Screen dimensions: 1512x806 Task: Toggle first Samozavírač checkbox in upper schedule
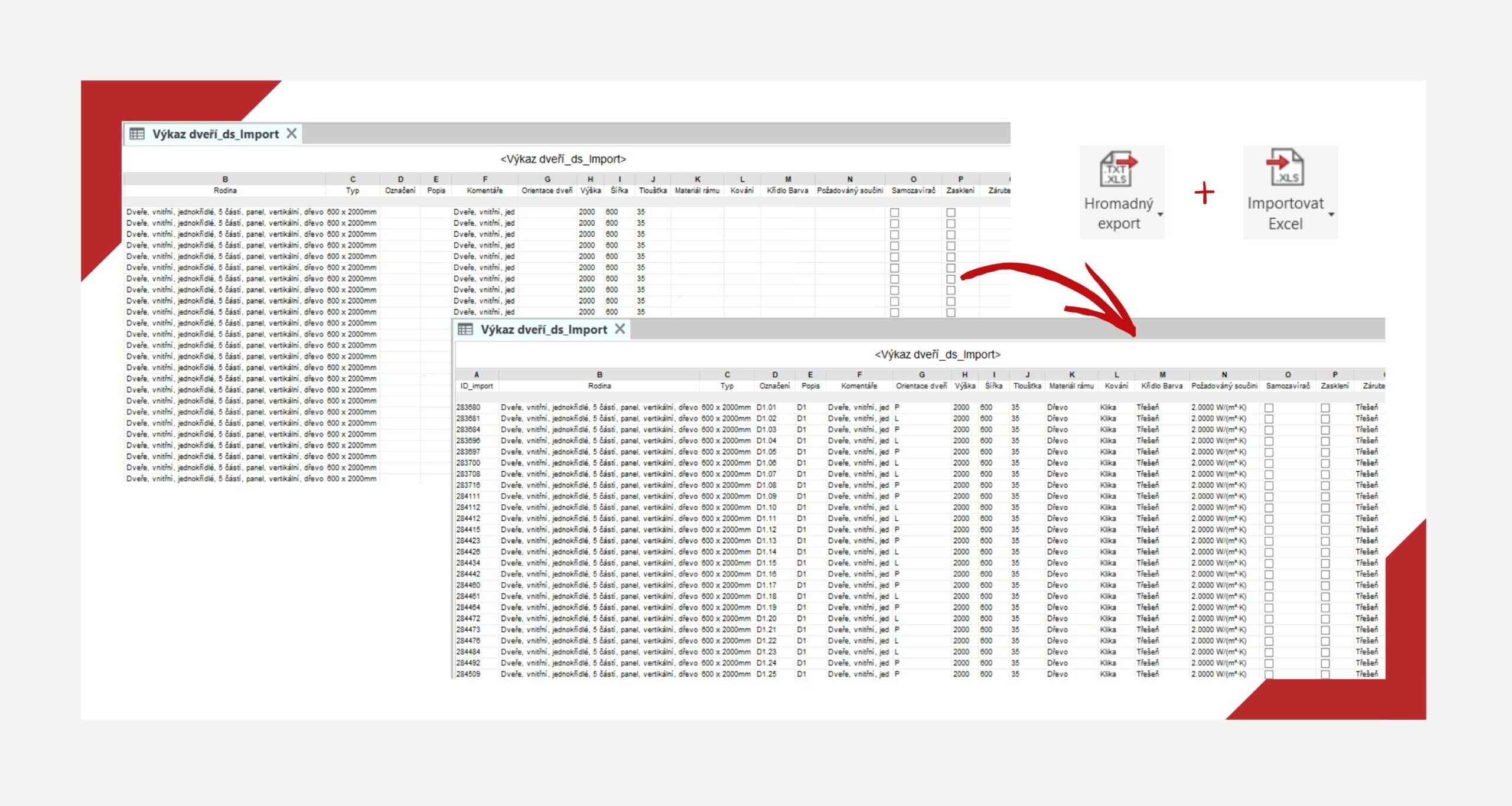894,213
